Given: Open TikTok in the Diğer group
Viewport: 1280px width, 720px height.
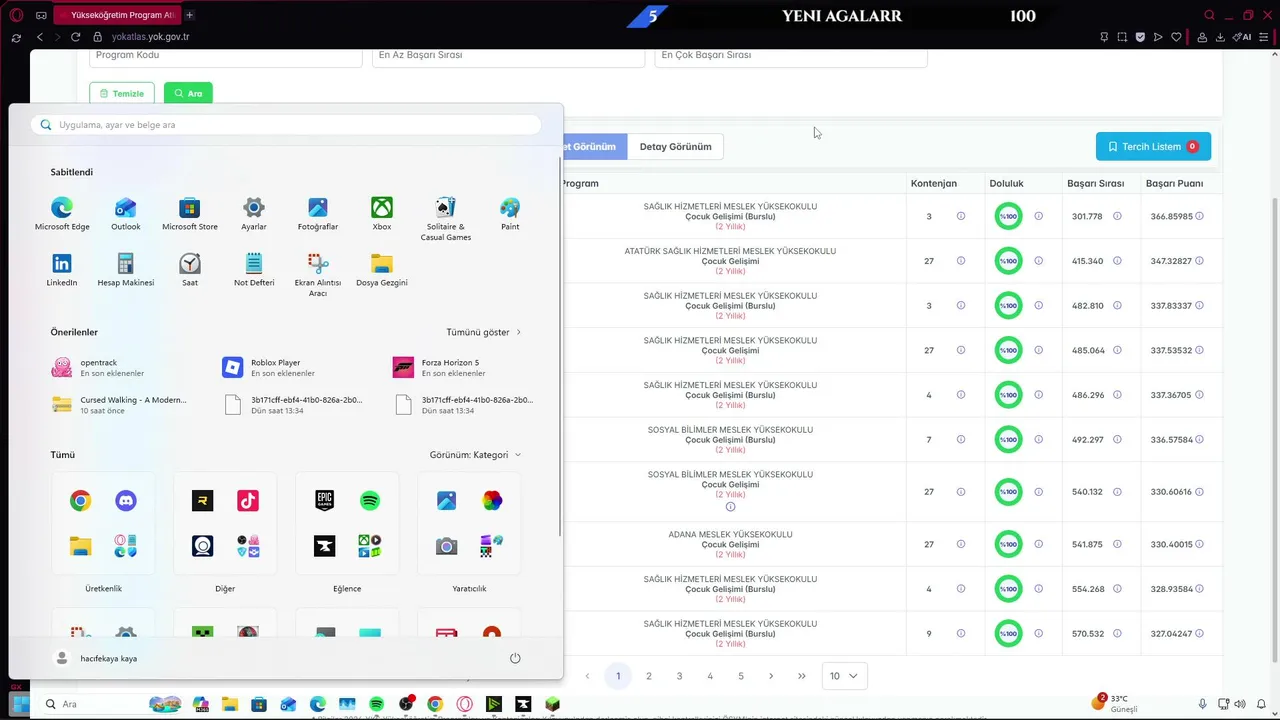Looking at the screenshot, I should point(248,501).
